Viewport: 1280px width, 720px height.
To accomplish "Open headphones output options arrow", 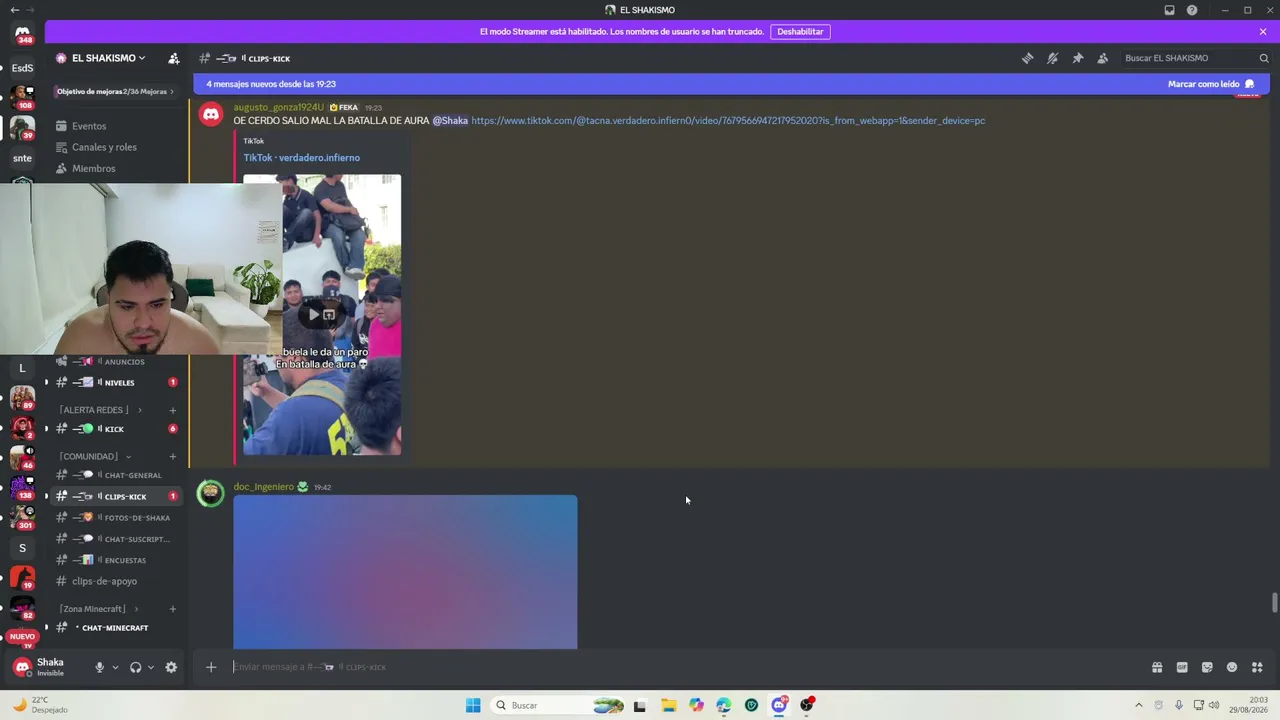I will point(151,667).
